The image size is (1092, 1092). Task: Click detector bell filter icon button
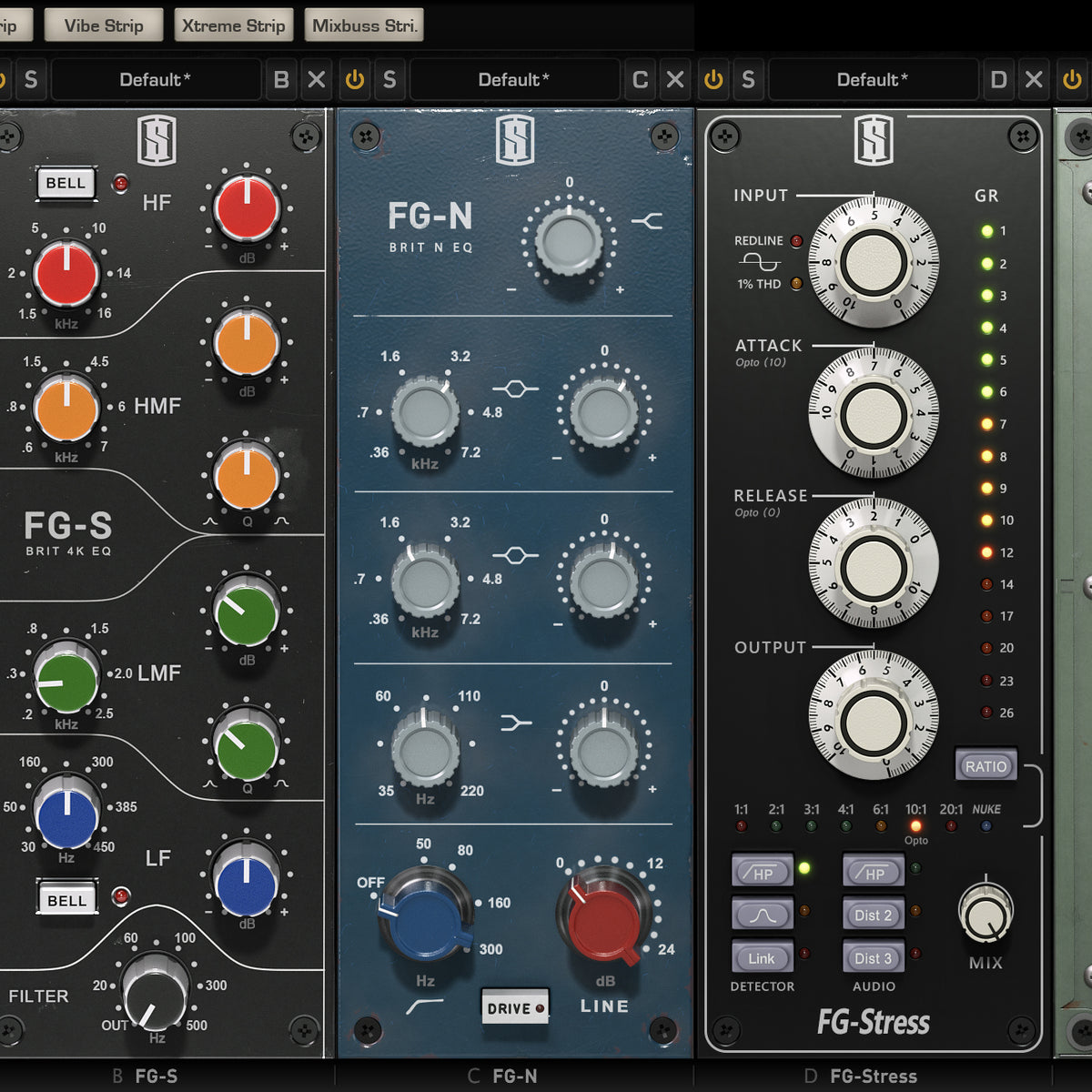(x=762, y=914)
